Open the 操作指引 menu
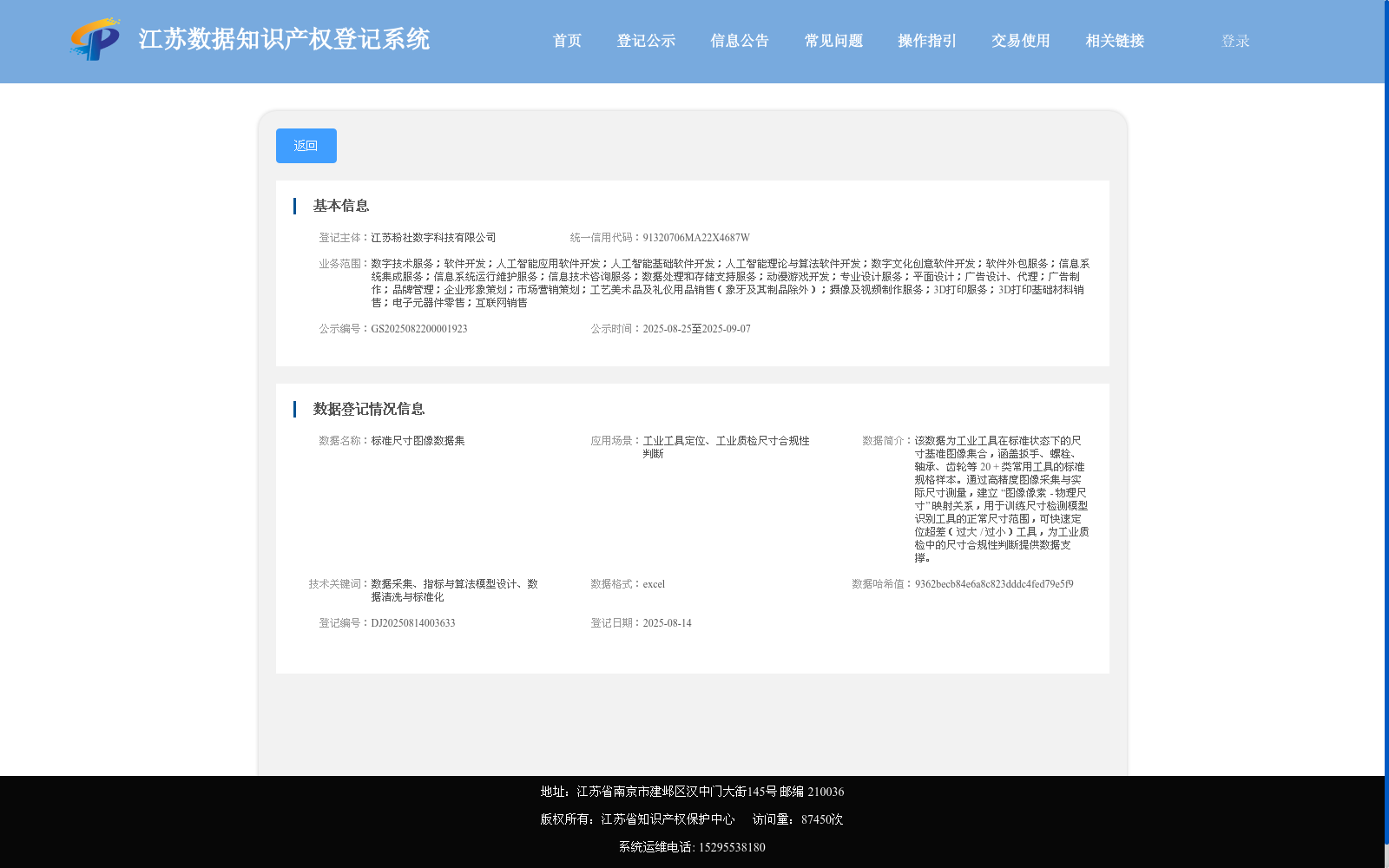Screen dimensions: 1389x868 tap(926, 40)
